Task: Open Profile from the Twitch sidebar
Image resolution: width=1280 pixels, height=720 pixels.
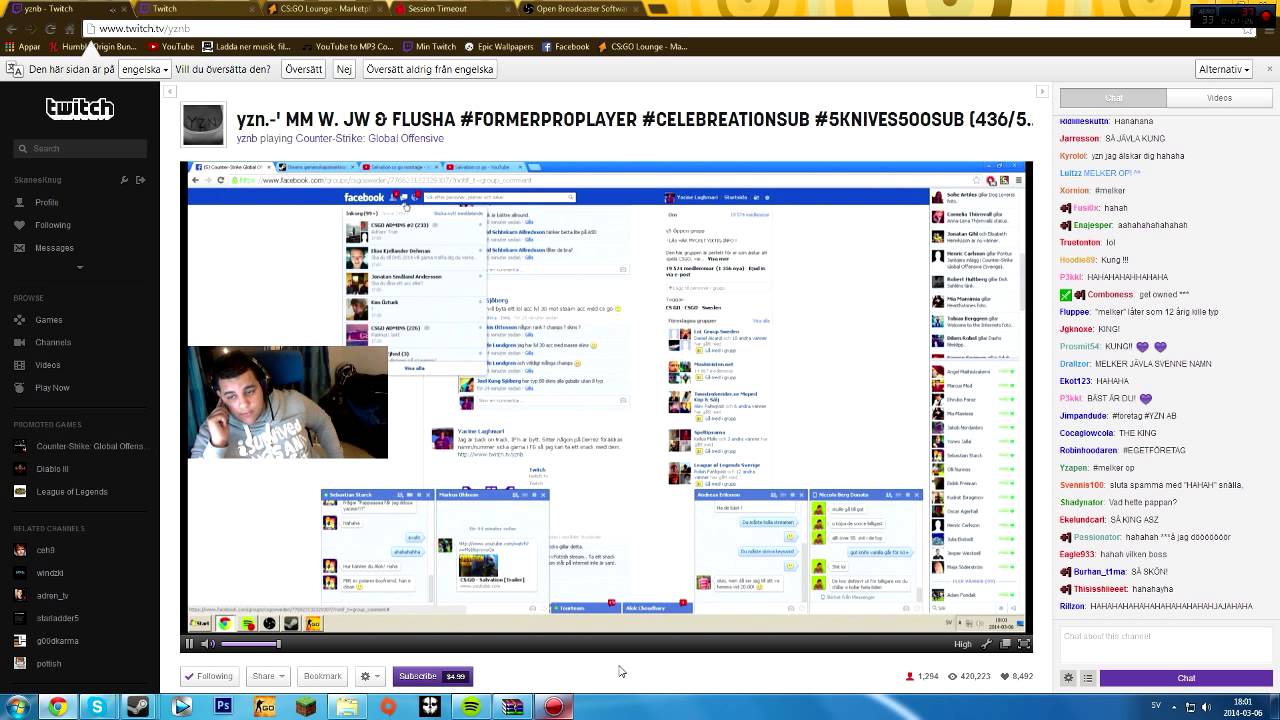Action: point(47,202)
